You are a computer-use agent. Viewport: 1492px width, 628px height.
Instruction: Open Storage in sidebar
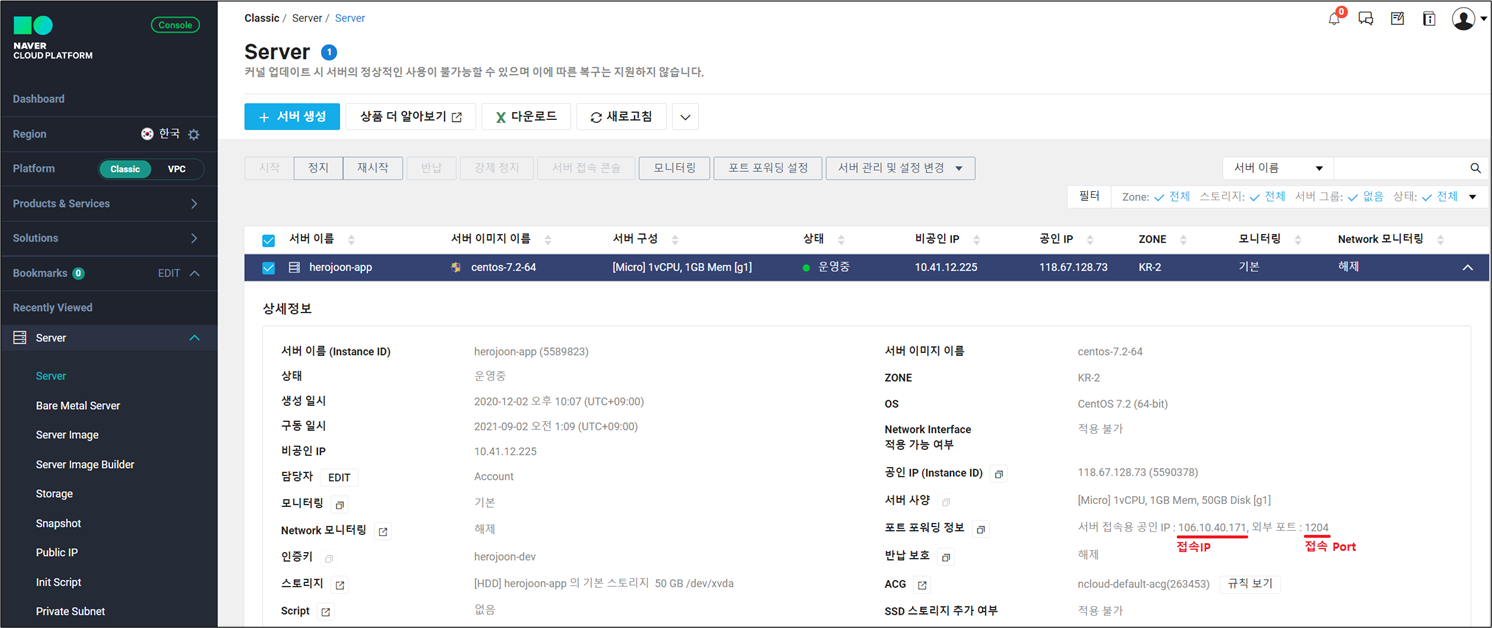pos(54,494)
